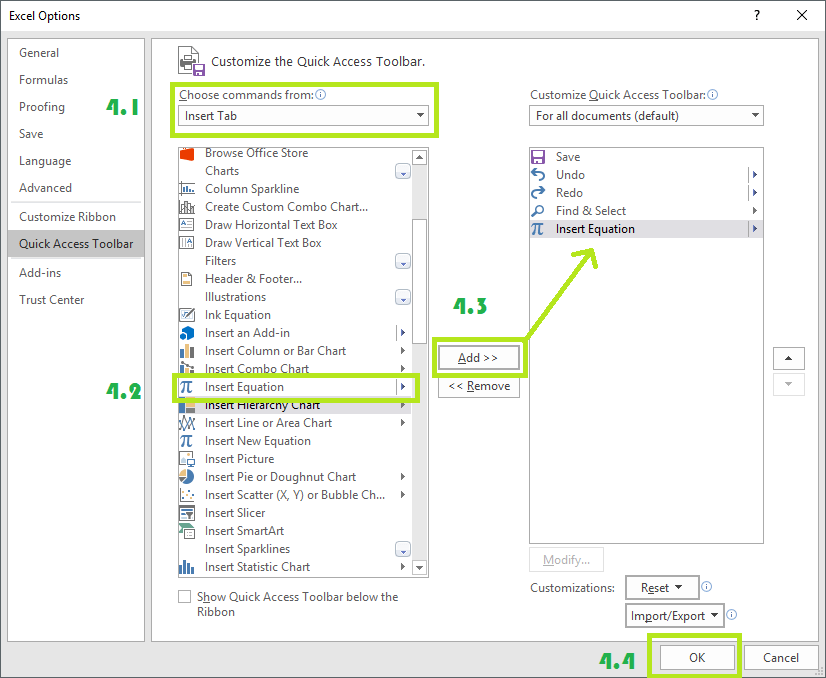
Task: Click info icon beside Choose commands from
Action: [320, 94]
